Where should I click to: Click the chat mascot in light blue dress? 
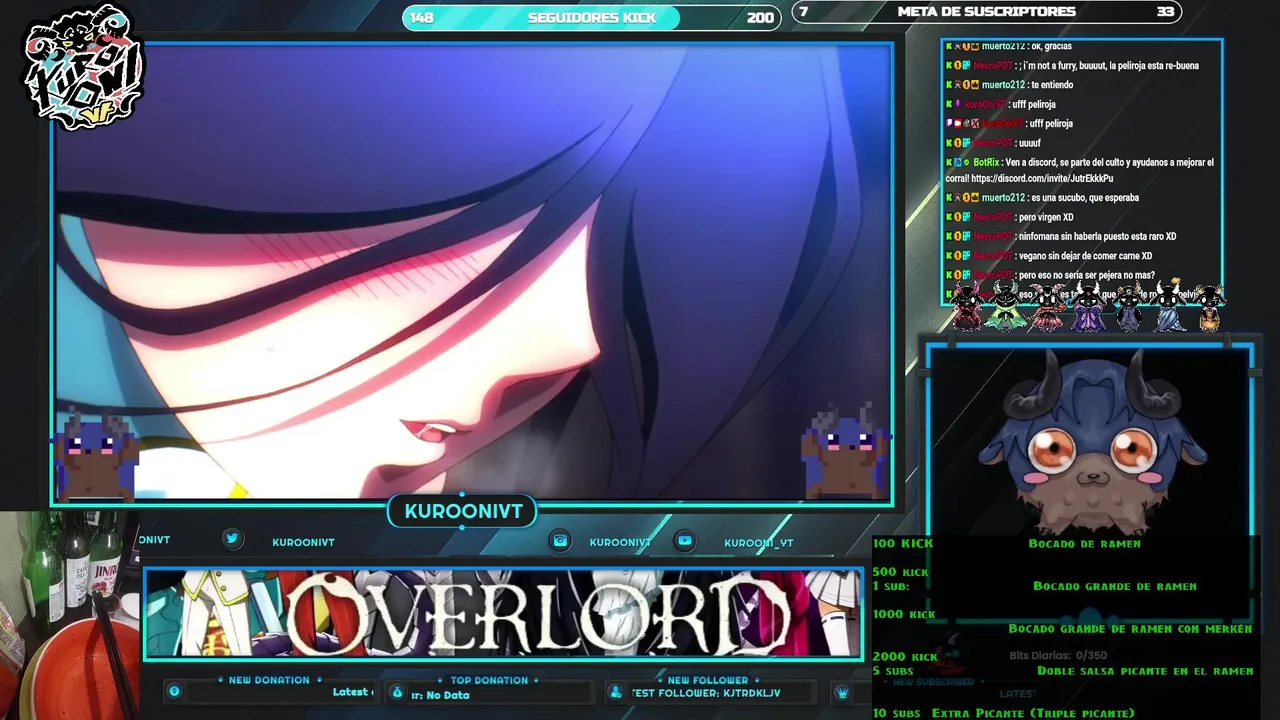(1168, 306)
